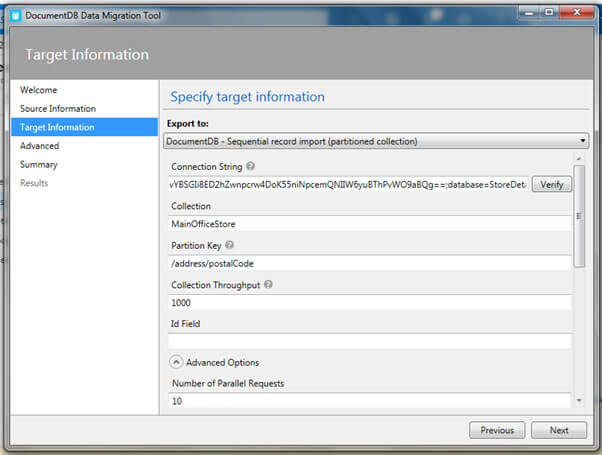Click into the Connection String field

348,185
